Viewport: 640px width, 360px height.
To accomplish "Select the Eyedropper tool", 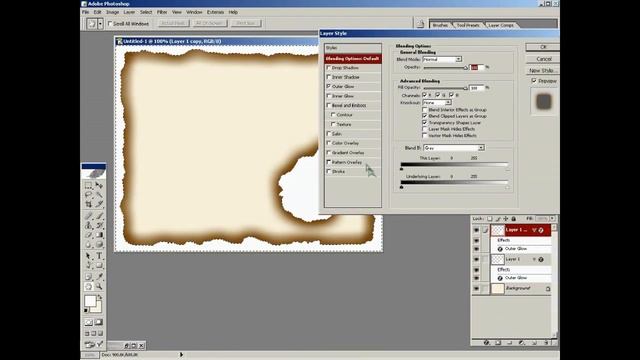I will 99,277.
